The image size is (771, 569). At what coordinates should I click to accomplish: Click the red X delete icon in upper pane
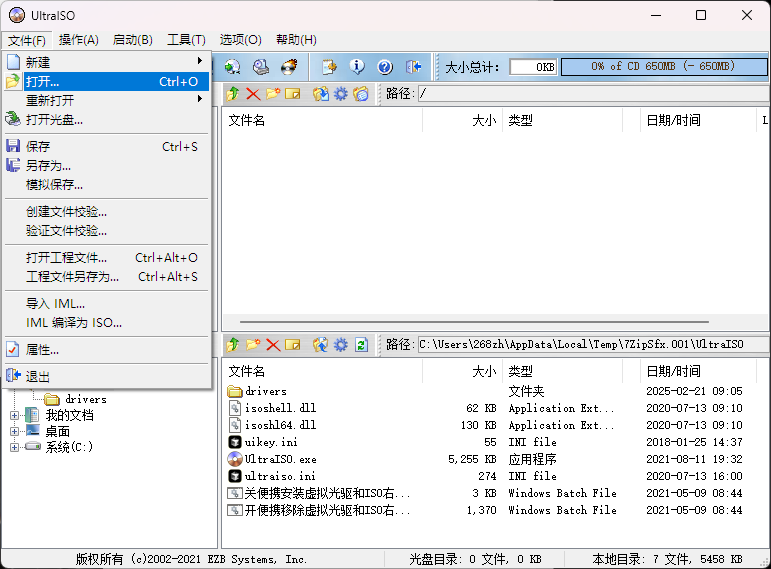point(253,94)
